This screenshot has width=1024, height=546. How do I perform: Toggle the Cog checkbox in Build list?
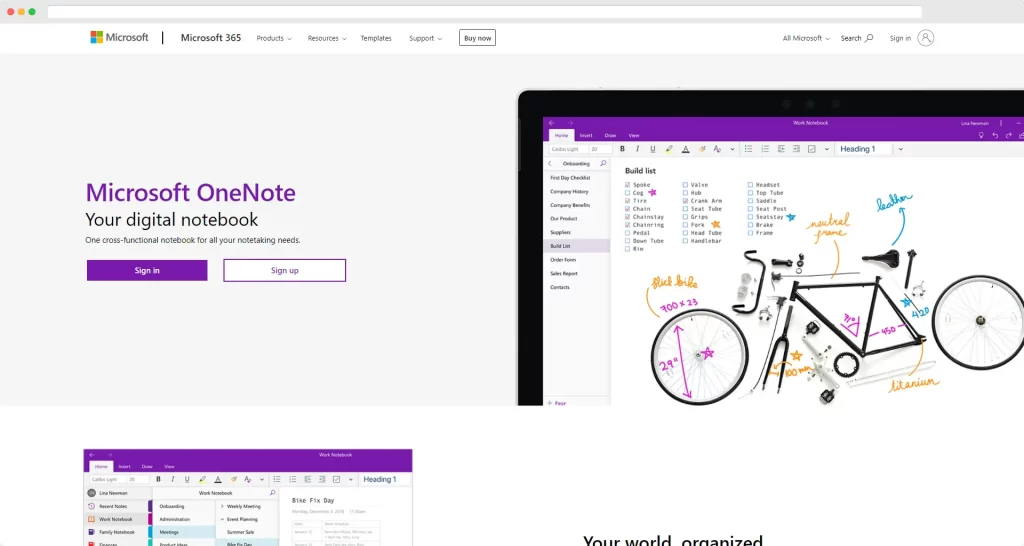(628, 193)
